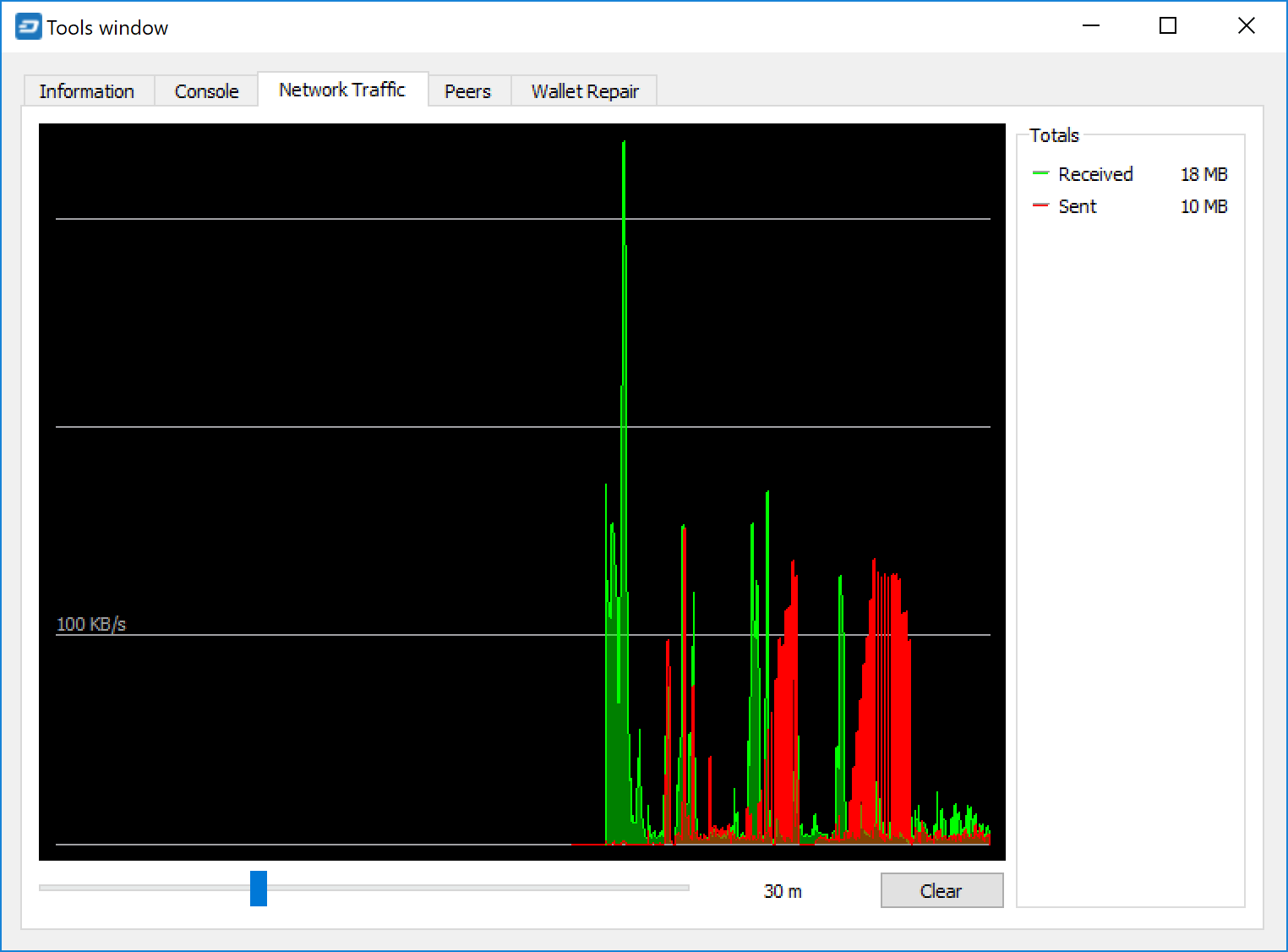Switch to the Information tab
1288x952 pixels.
point(87,91)
